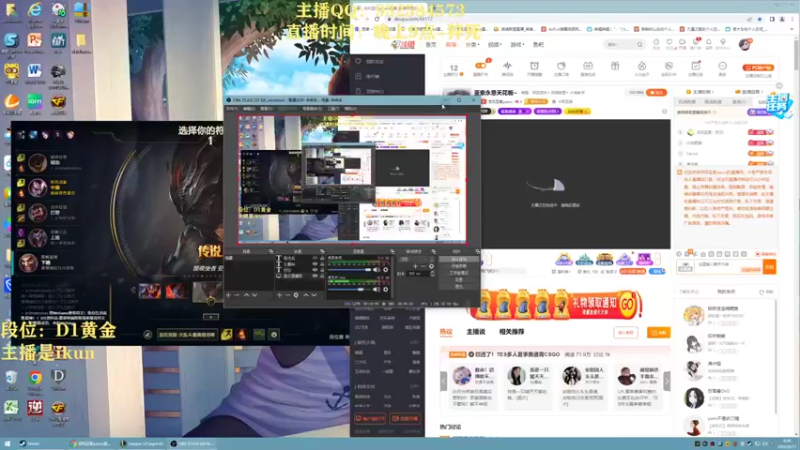Go to 首页 in Douyu navigation

click(x=431, y=45)
